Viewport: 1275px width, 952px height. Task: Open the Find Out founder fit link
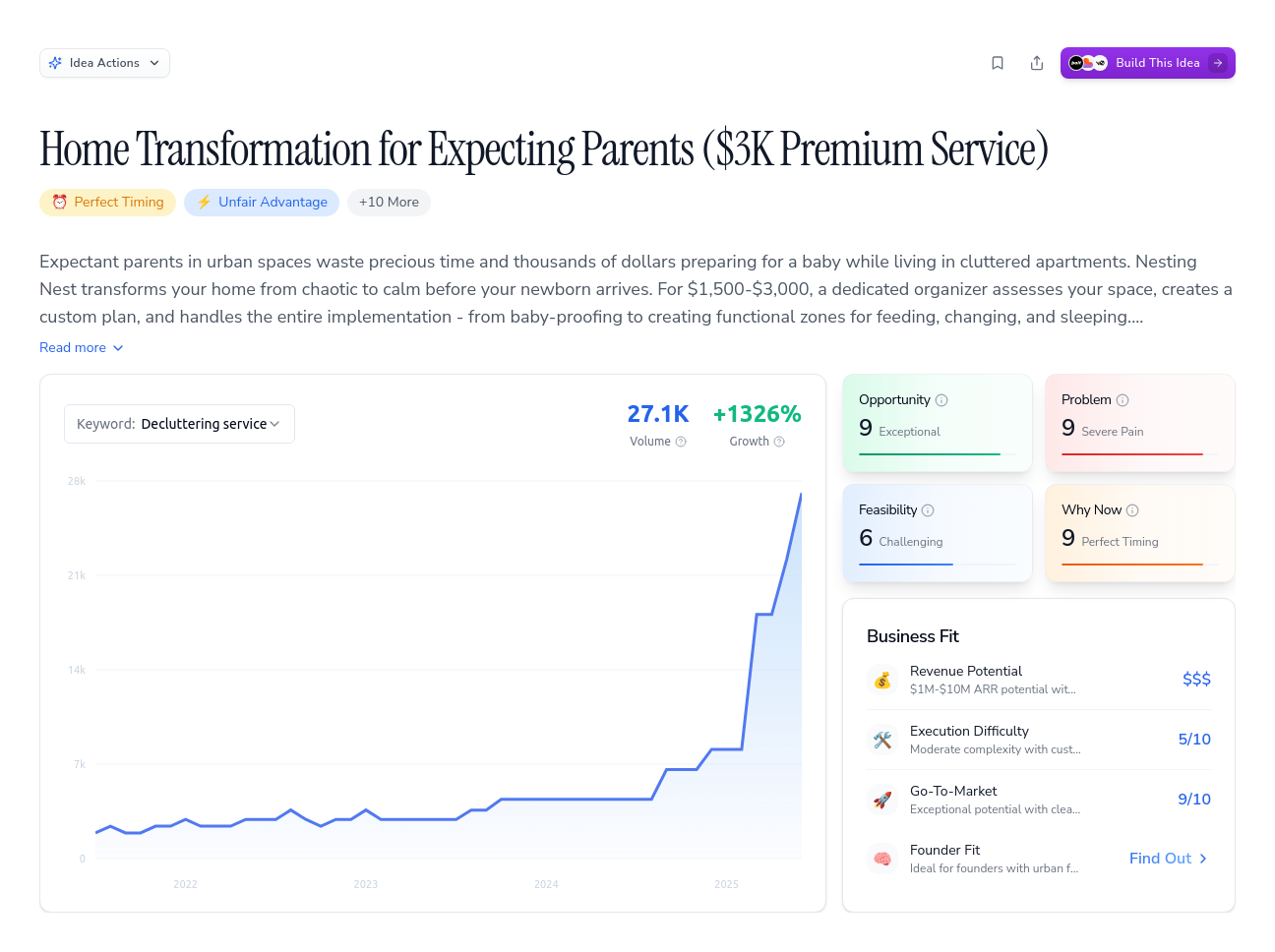click(x=1169, y=859)
